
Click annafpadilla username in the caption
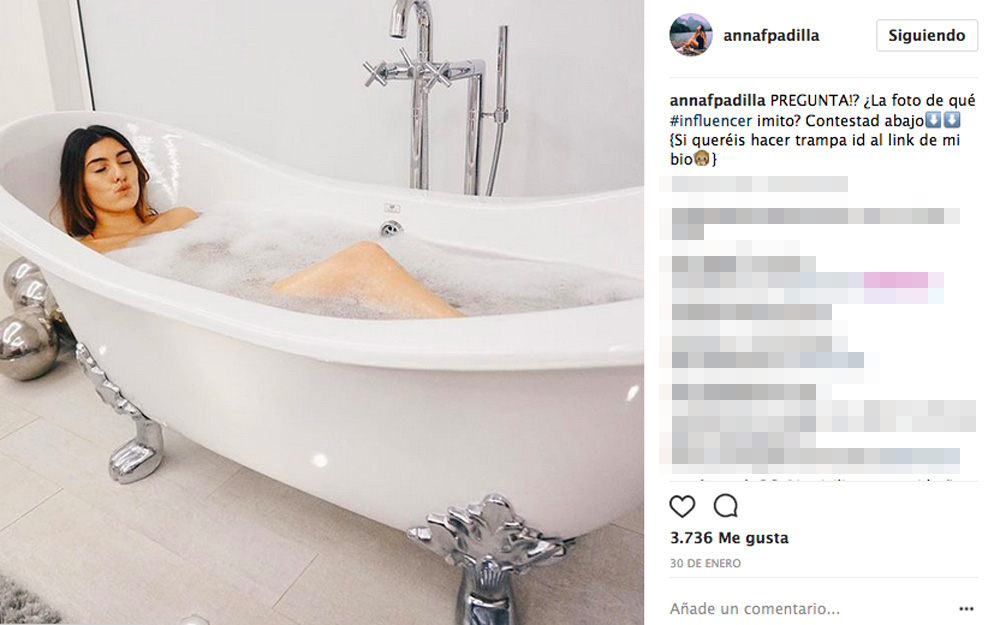click(717, 101)
